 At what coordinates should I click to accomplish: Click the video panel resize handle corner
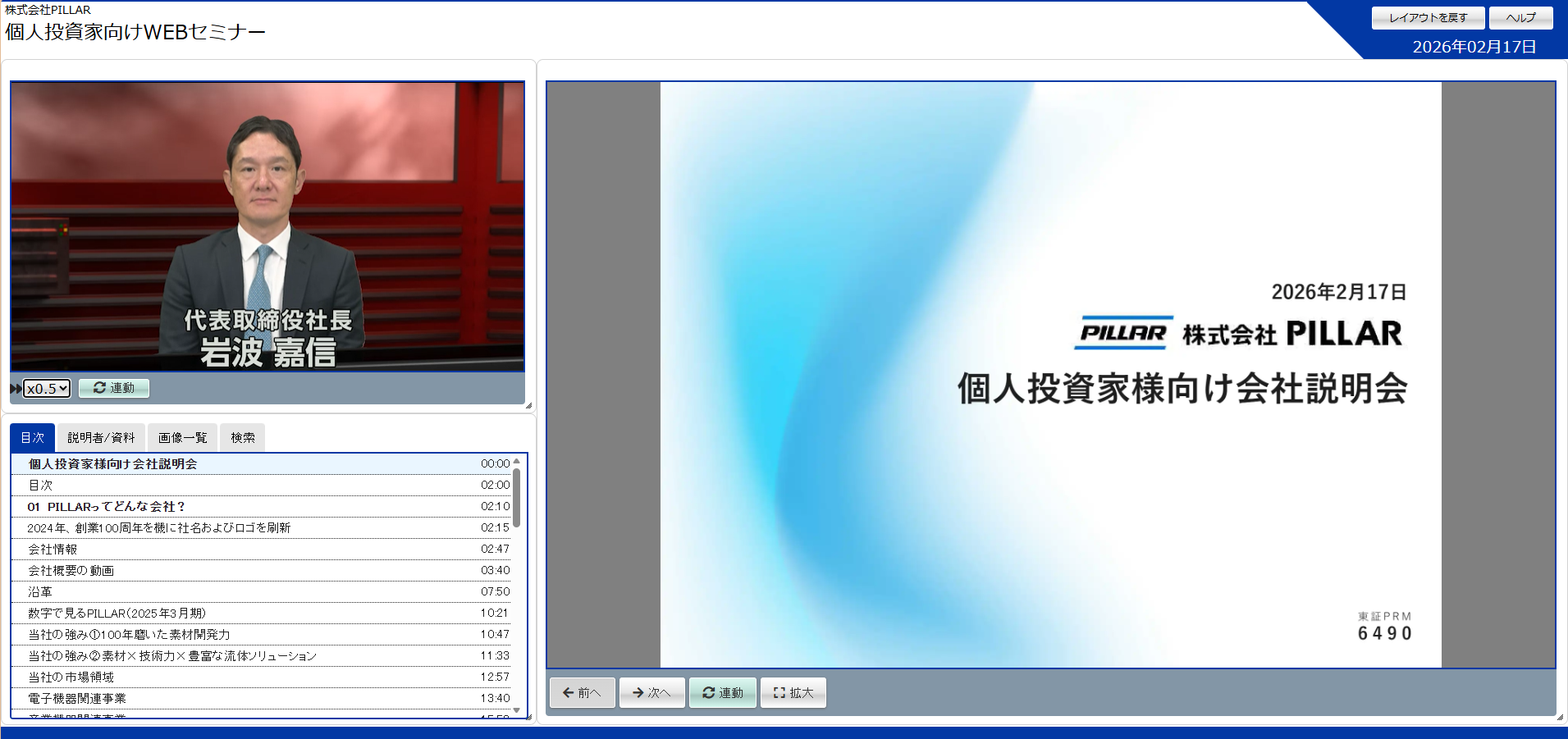[528, 405]
